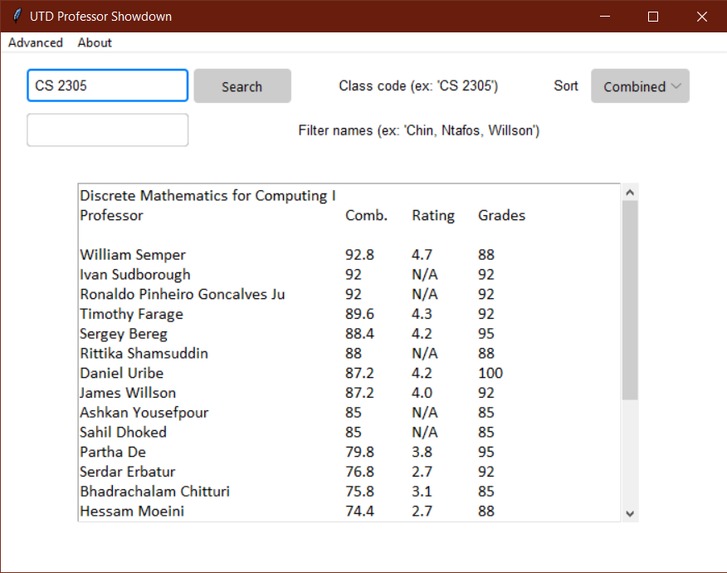
Task: Click the 89.6 combined score value
Action: tap(359, 314)
